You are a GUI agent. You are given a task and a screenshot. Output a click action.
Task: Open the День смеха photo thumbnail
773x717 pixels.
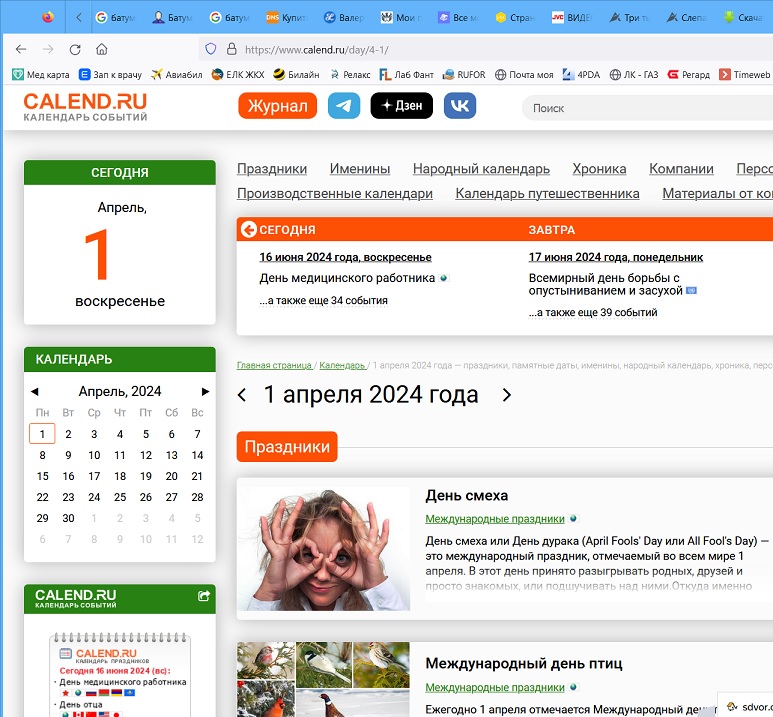323,549
